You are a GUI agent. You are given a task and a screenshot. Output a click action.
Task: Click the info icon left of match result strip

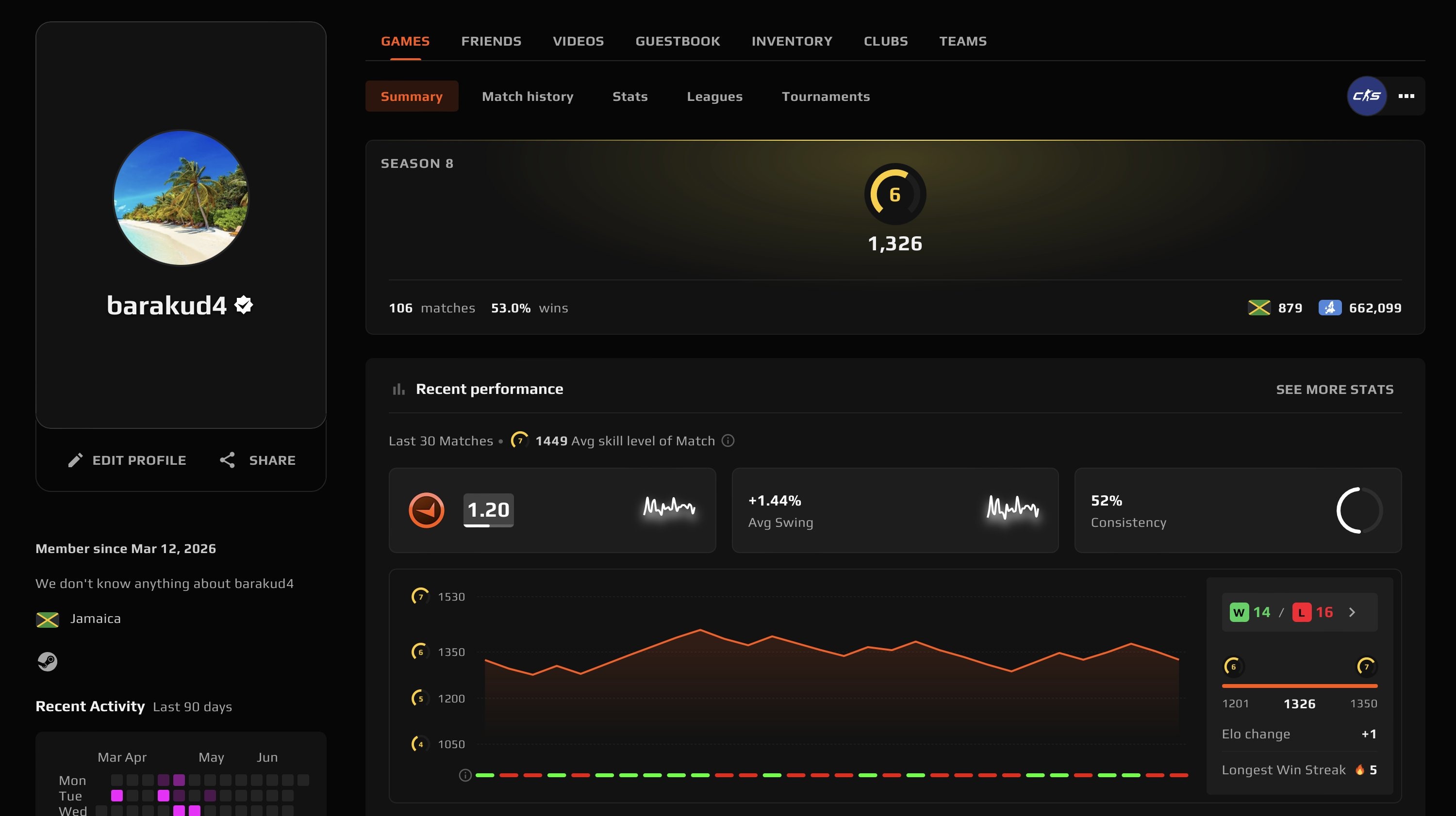464,775
